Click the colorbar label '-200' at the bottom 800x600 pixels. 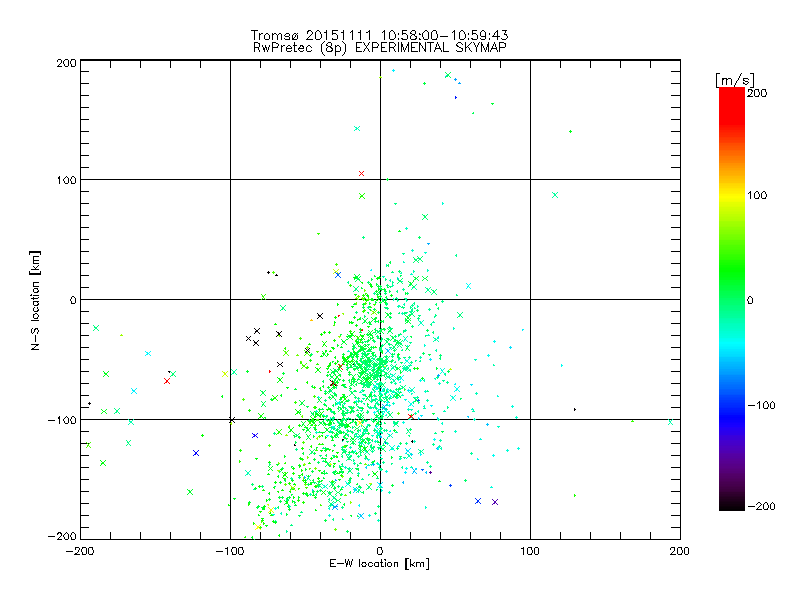tap(761, 506)
